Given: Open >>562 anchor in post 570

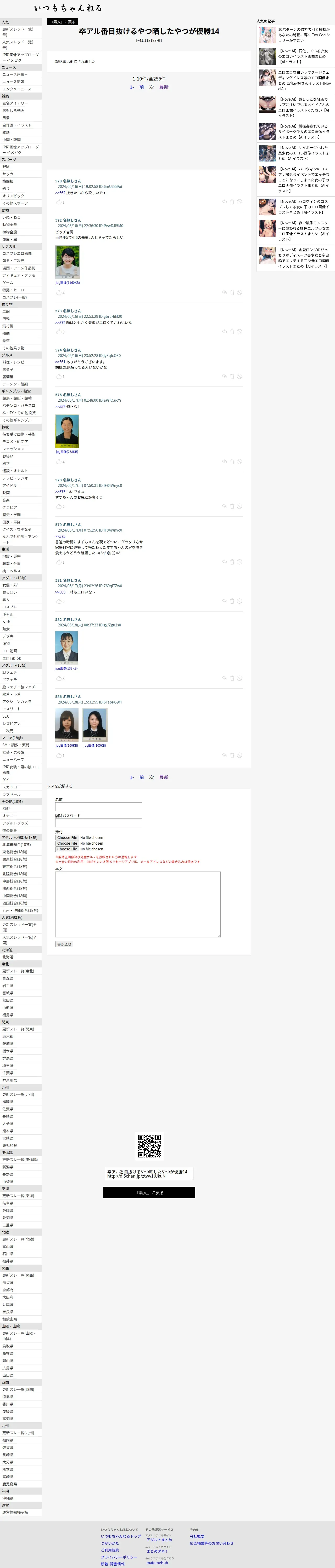Looking at the screenshot, I should click(x=60, y=193).
